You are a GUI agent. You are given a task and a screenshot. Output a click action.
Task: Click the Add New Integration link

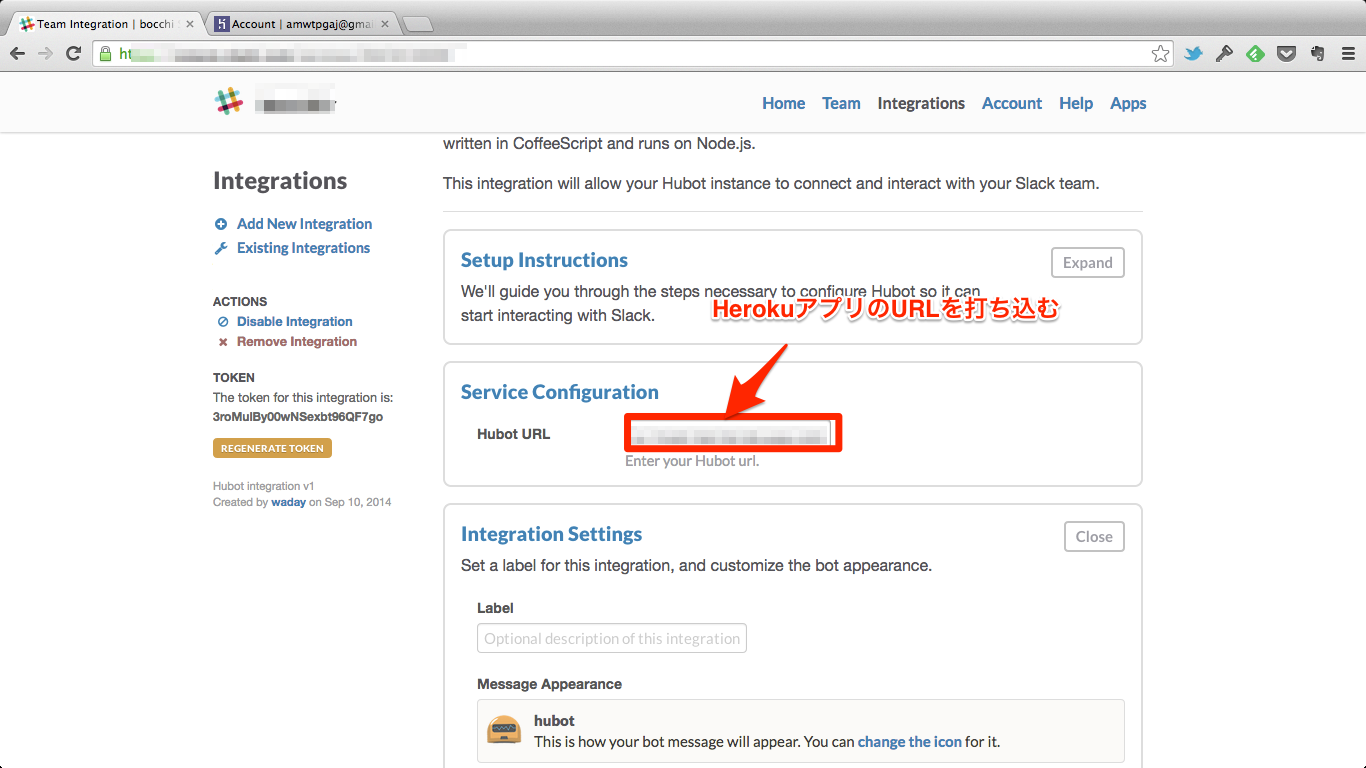304,224
